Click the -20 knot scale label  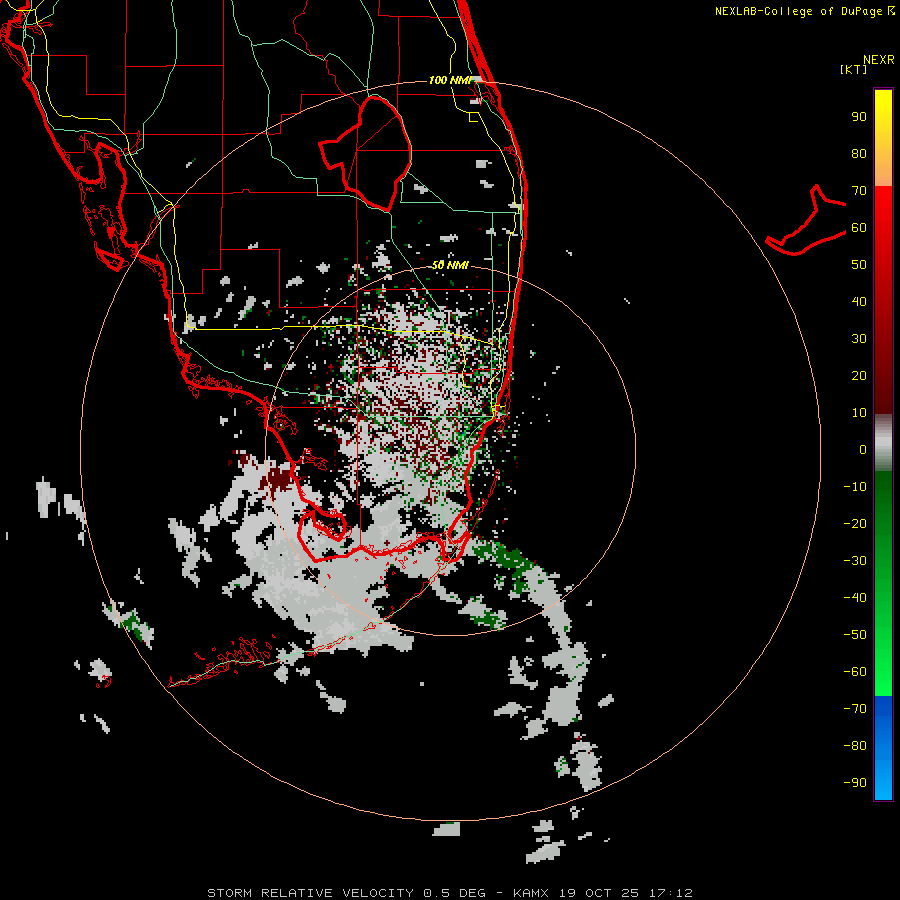(x=855, y=524)
